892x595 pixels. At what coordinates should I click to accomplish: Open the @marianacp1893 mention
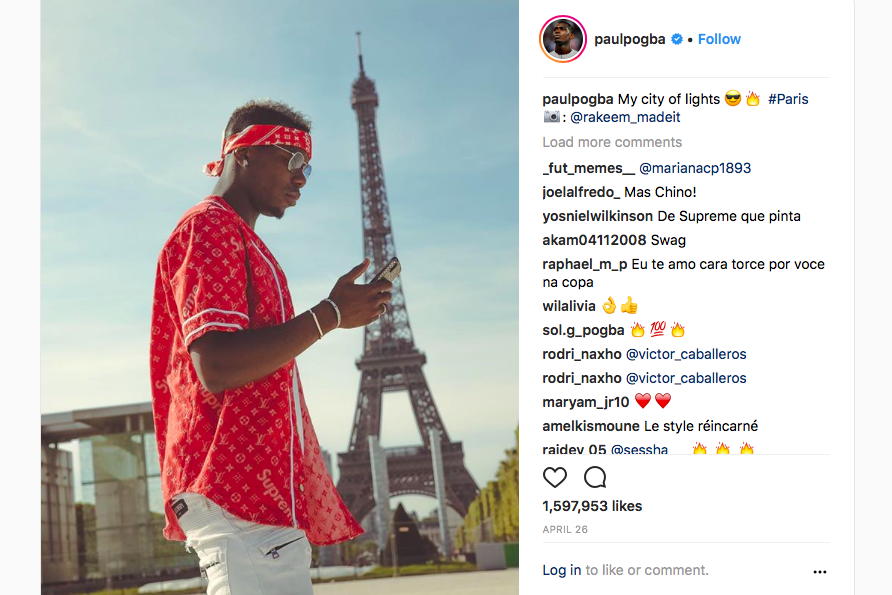[695, 168]
